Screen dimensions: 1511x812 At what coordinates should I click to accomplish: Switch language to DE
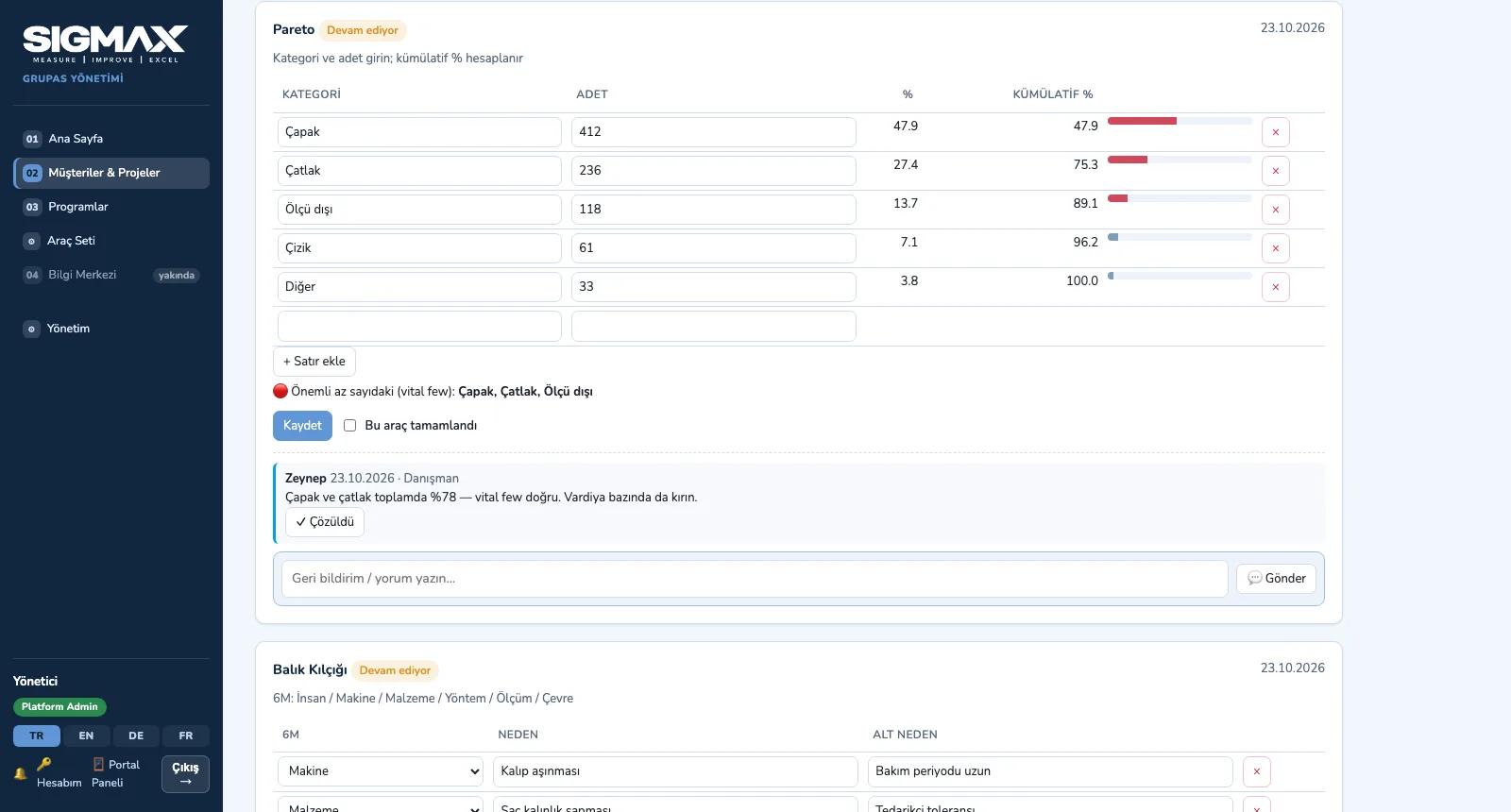click(x=136, y=736)
